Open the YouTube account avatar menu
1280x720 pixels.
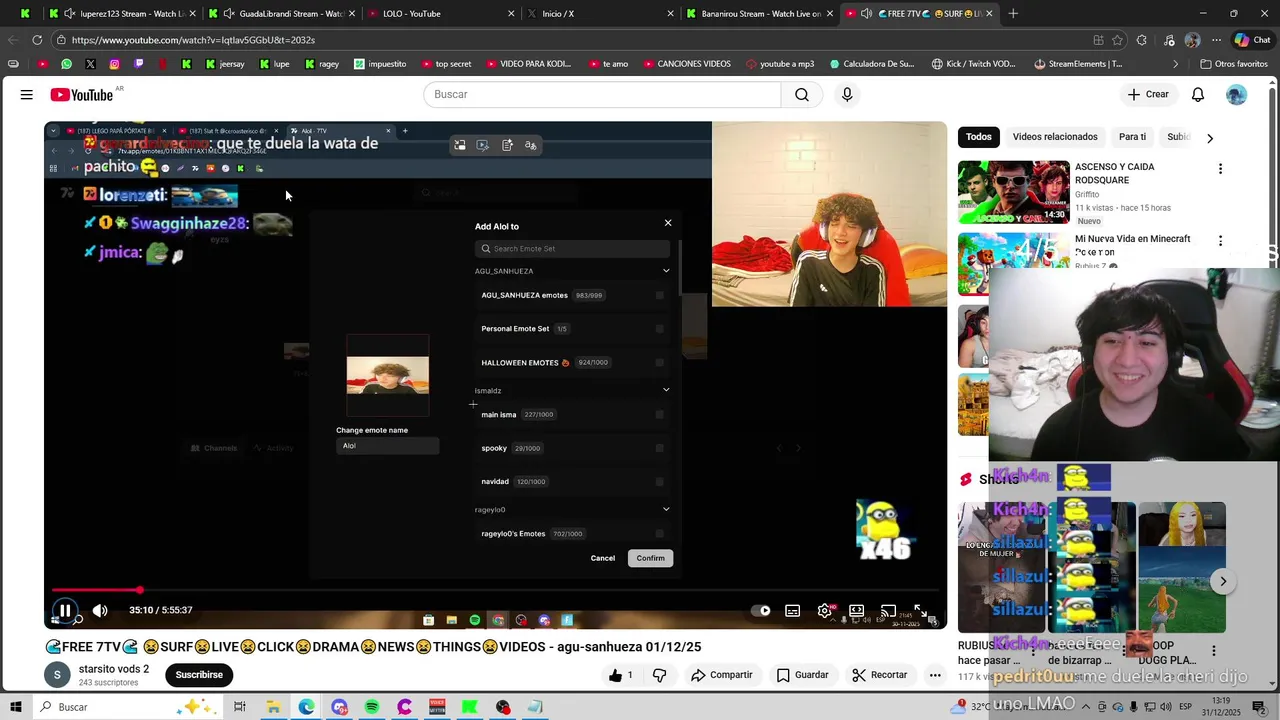pyautogui.click(x=1237, y=95)
